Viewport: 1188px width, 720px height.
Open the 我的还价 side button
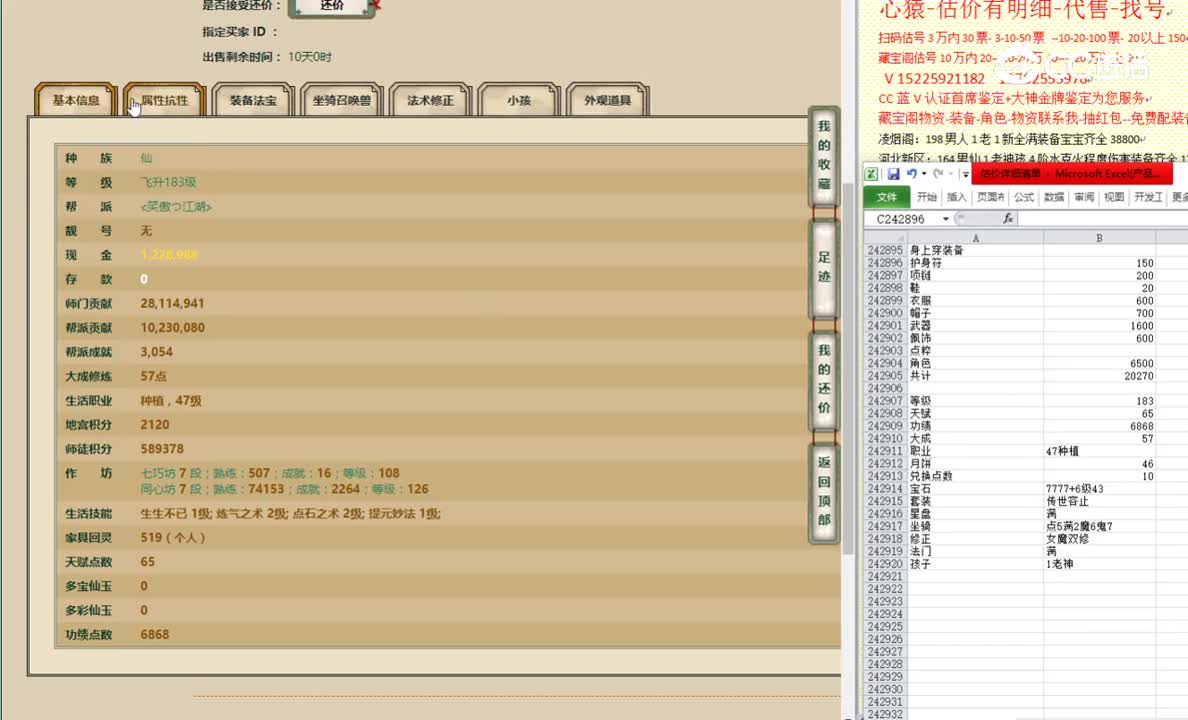[824, 379]
